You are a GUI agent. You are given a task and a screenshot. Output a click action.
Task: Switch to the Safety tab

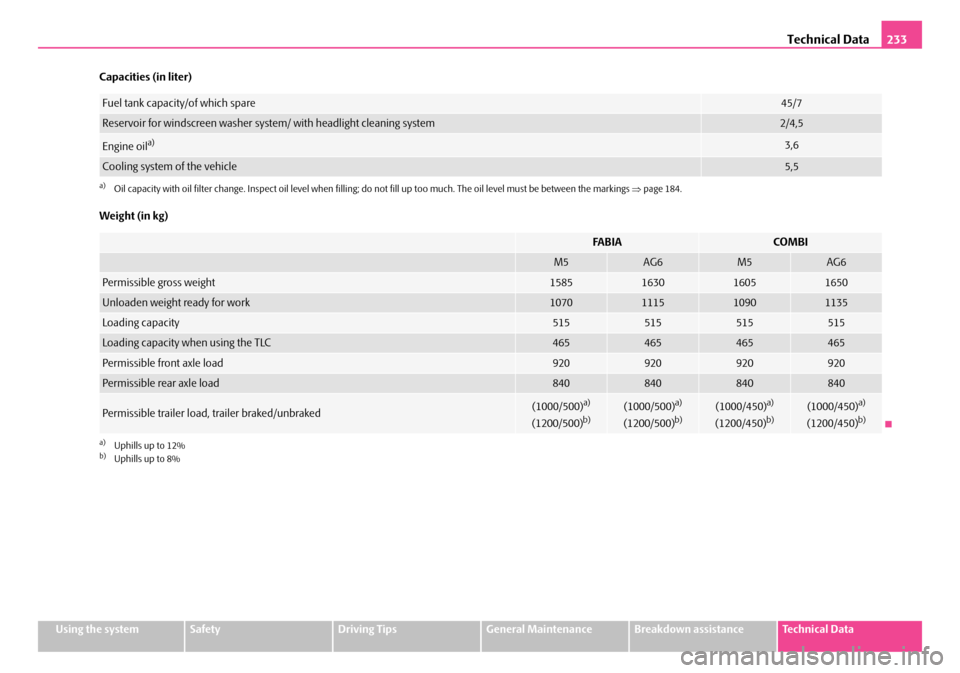coord(258,629)
